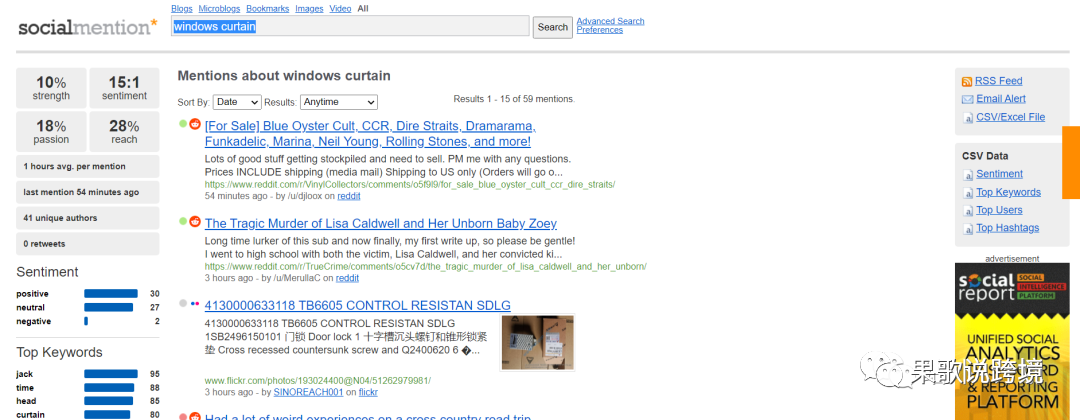
Task: Click the '0 retweets' stat
Action: click(87, 244)
